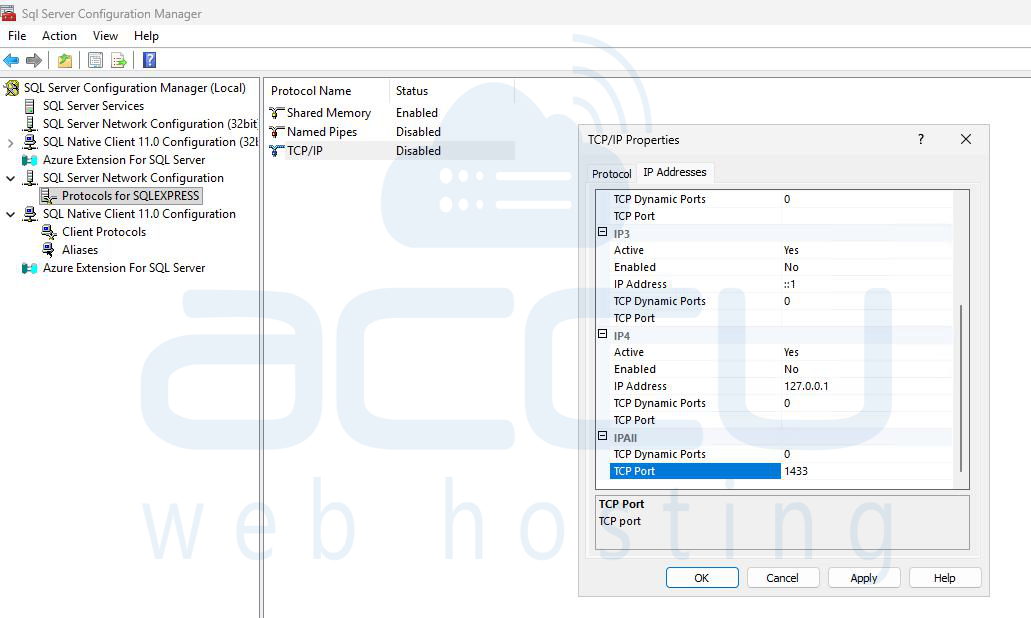This screenshot has height=618, width=1031.
Task: Click the properties list vertical scrollbar
Action: (x=960, y=388)
